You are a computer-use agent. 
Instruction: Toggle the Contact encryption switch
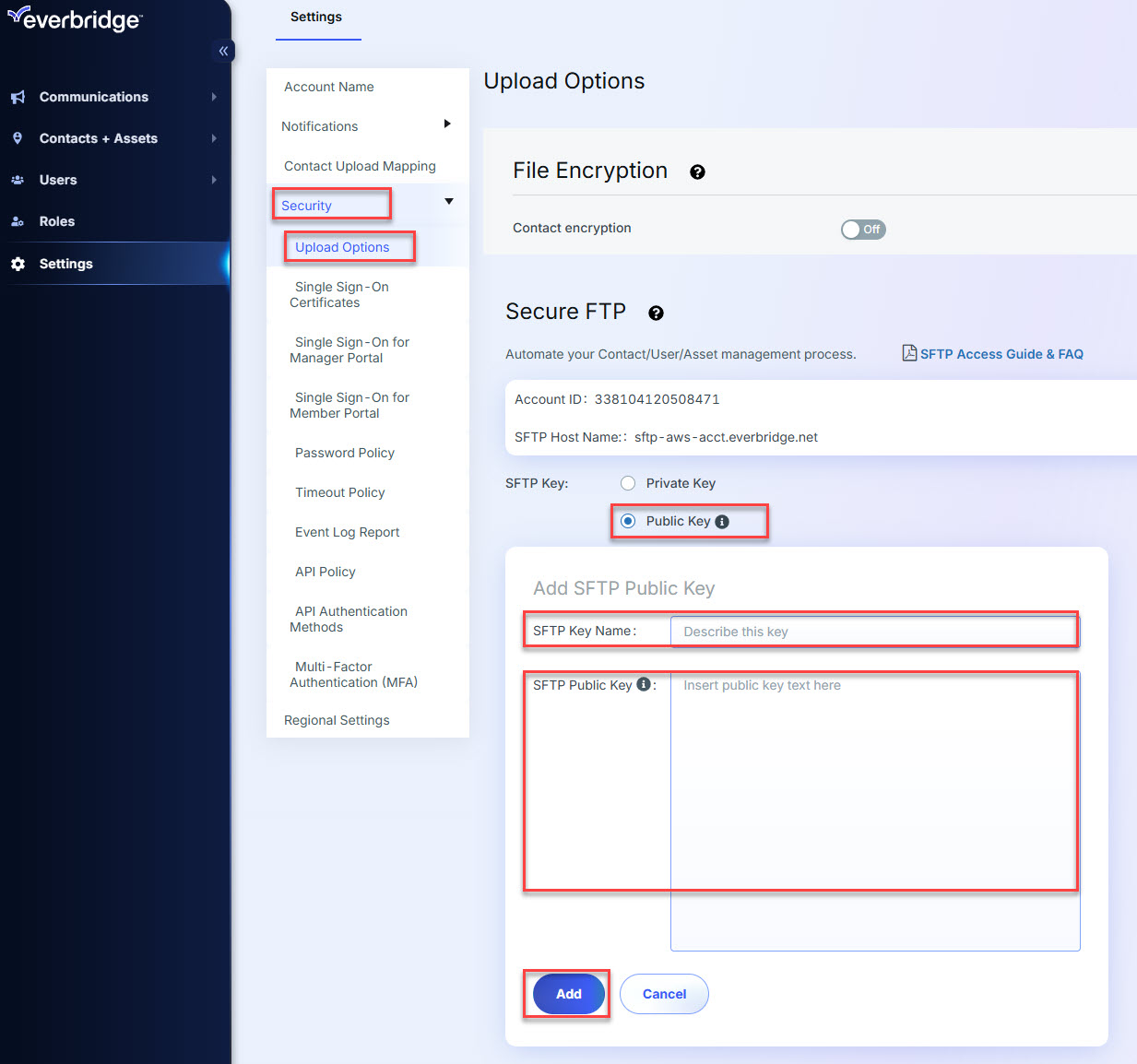point(862,230)
